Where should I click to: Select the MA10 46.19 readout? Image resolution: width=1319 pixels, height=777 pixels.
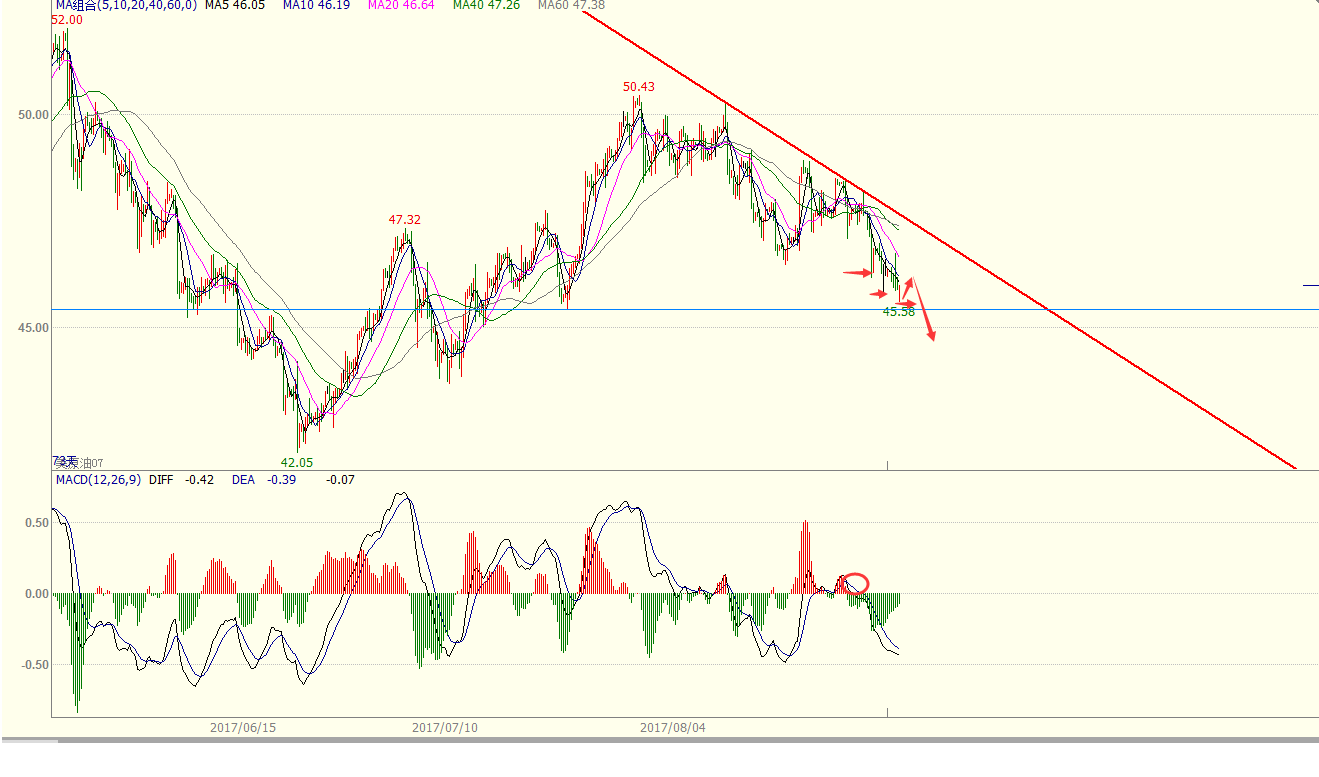point(316,5)
